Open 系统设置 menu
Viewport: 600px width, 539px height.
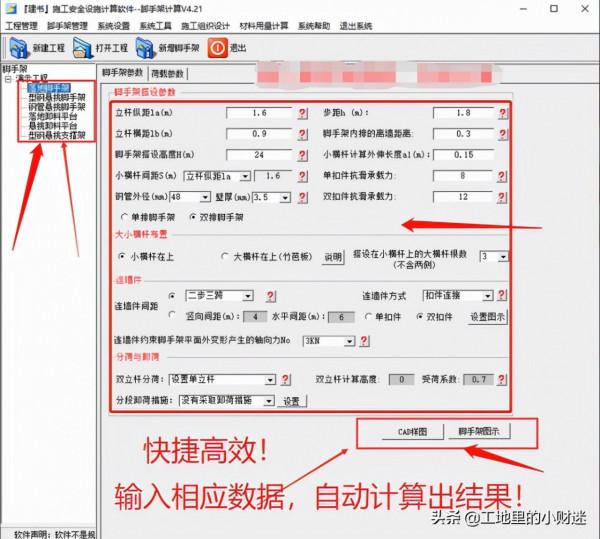click(x=114, y=26)
